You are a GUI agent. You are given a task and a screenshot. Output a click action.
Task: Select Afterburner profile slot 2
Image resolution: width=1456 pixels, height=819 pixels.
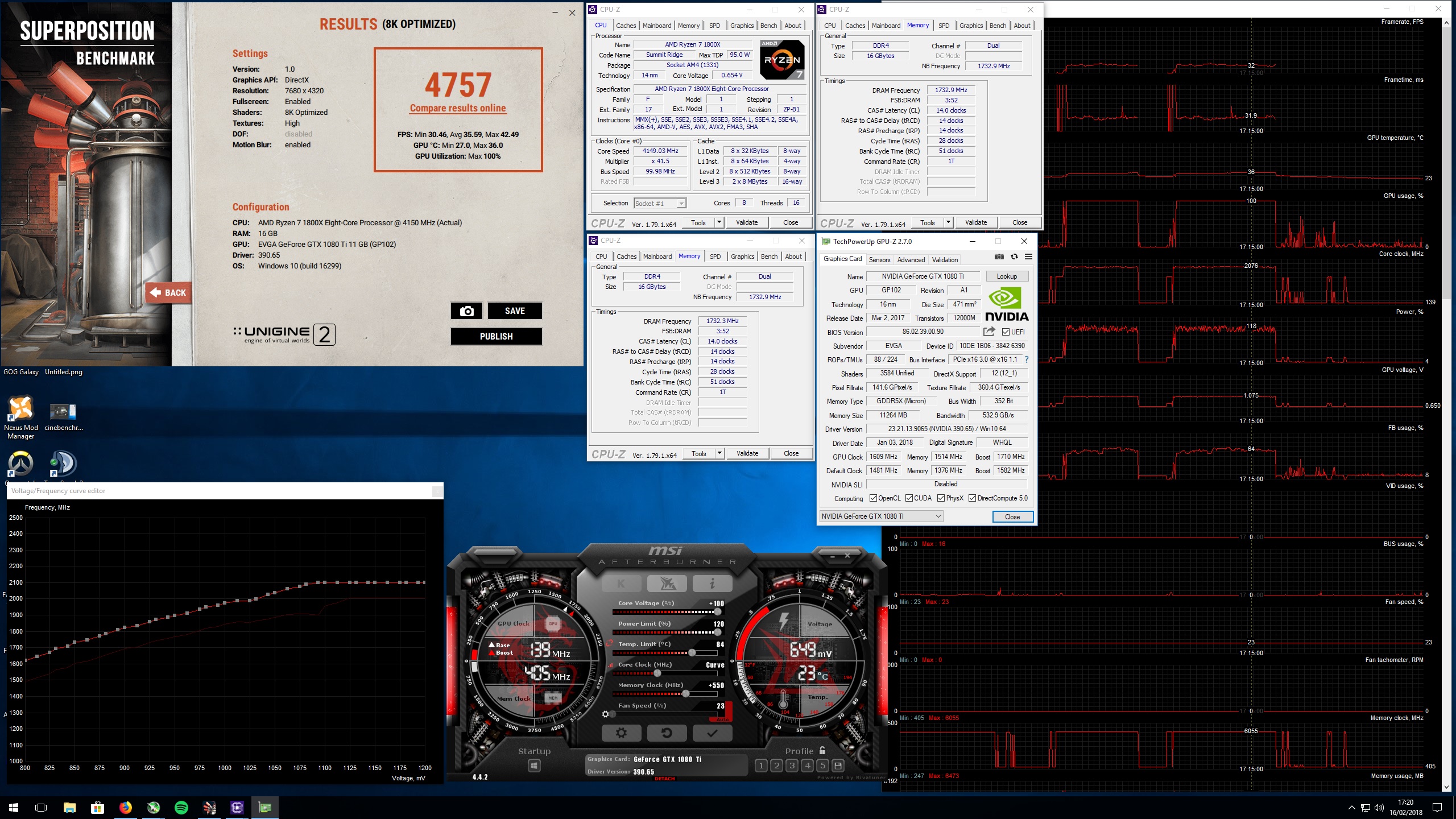tap(776, 766)
